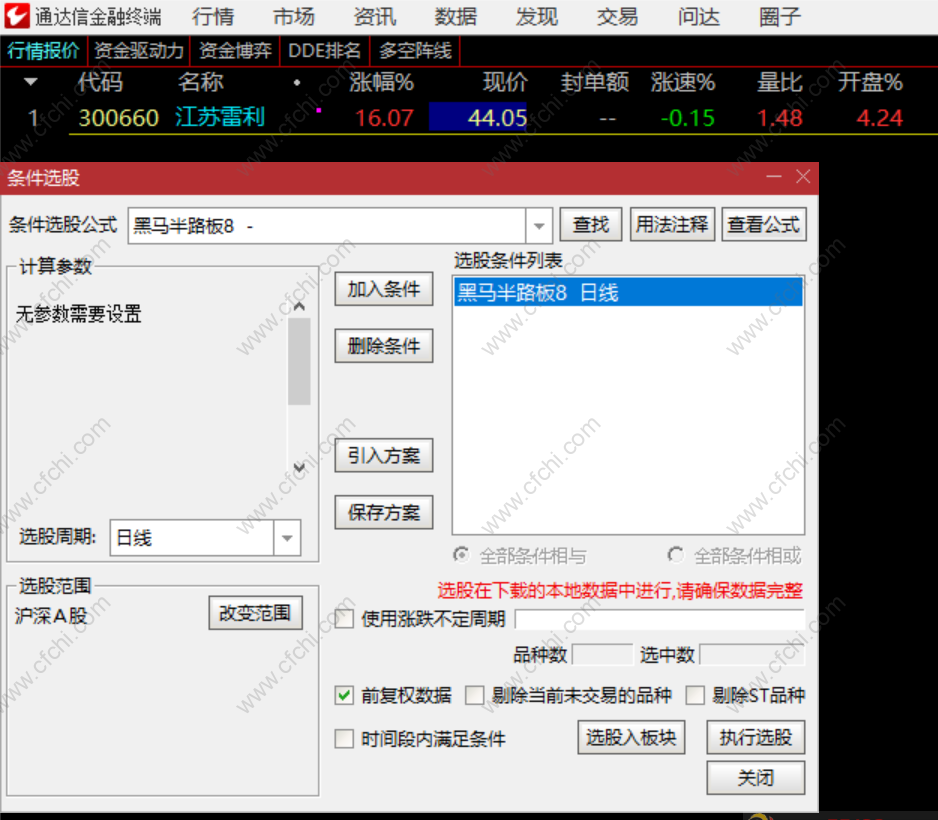Sort by the 涨速% column header

[683, 82]
